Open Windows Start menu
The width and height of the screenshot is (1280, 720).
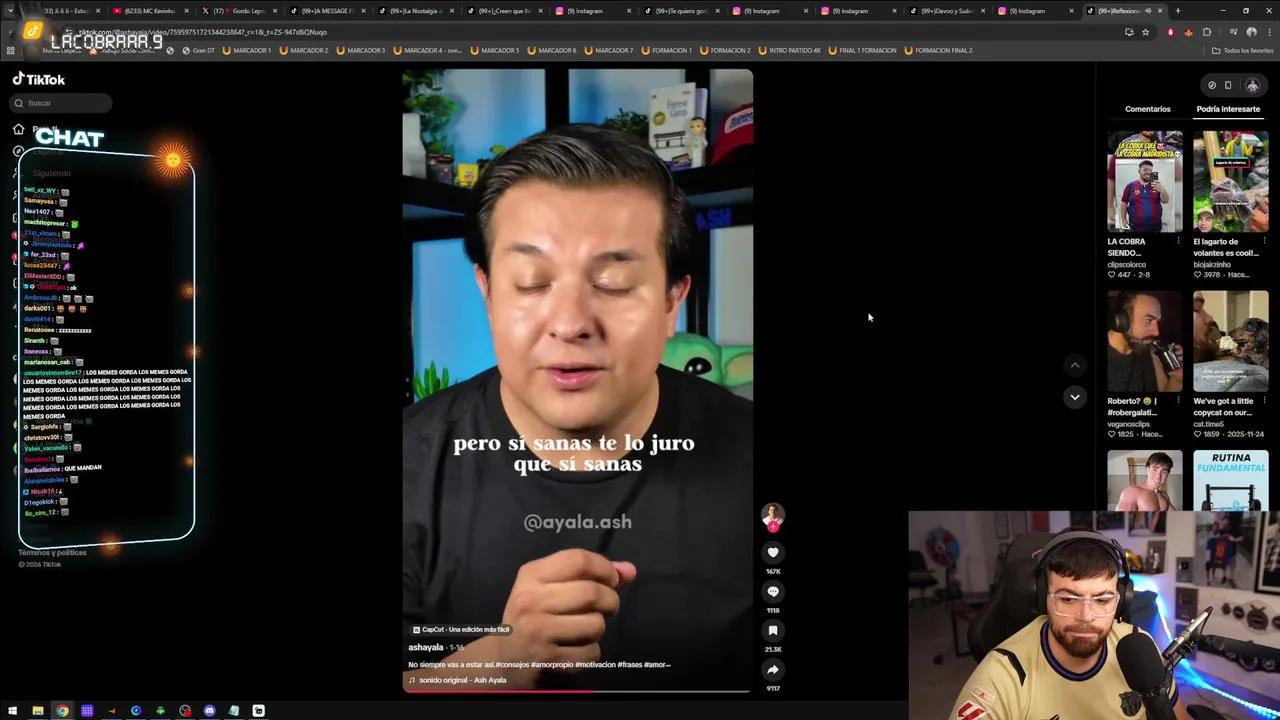pyautogui.click(x=12, y=711)
